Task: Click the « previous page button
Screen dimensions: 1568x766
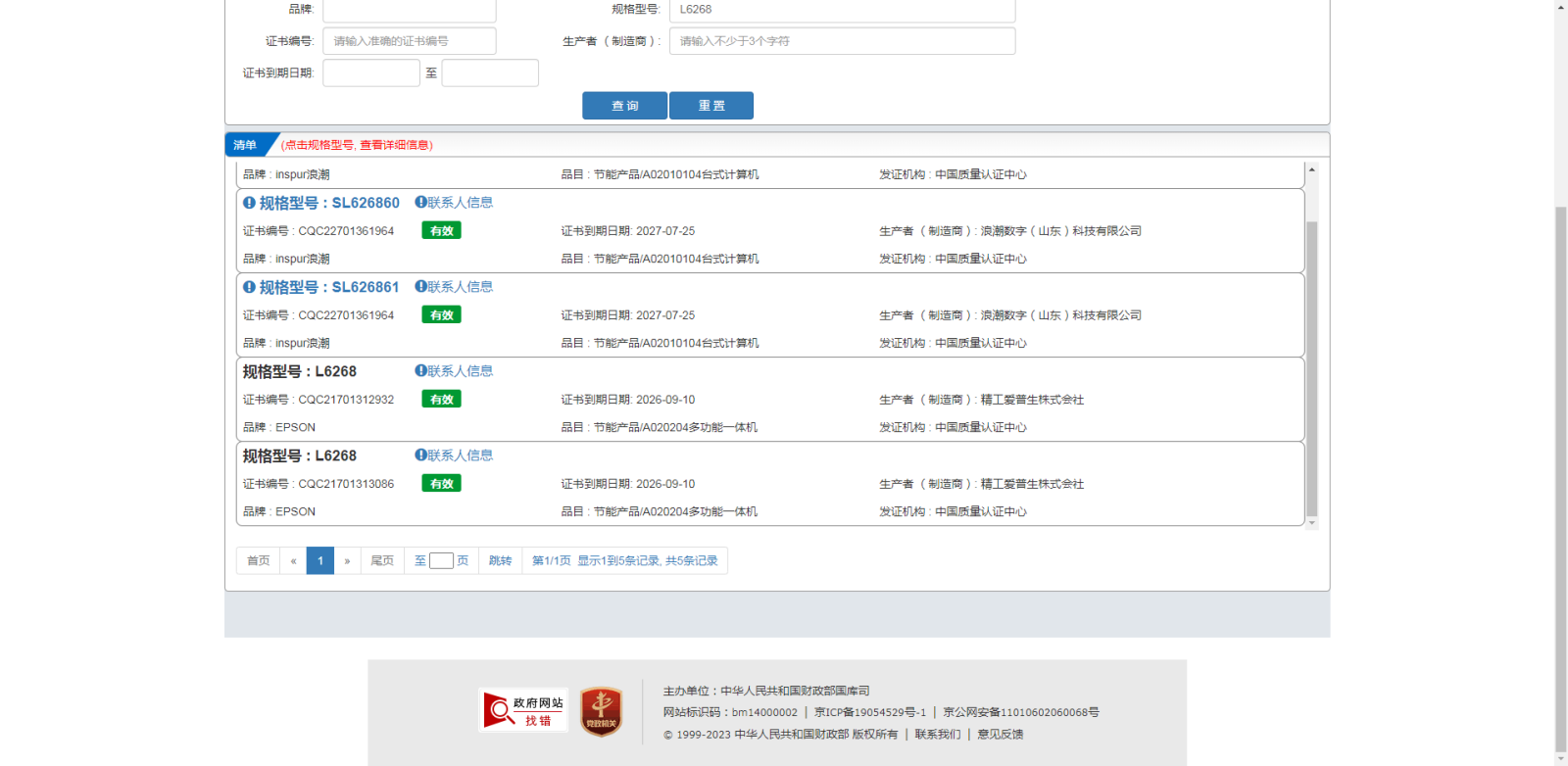Action: [293, 560]
